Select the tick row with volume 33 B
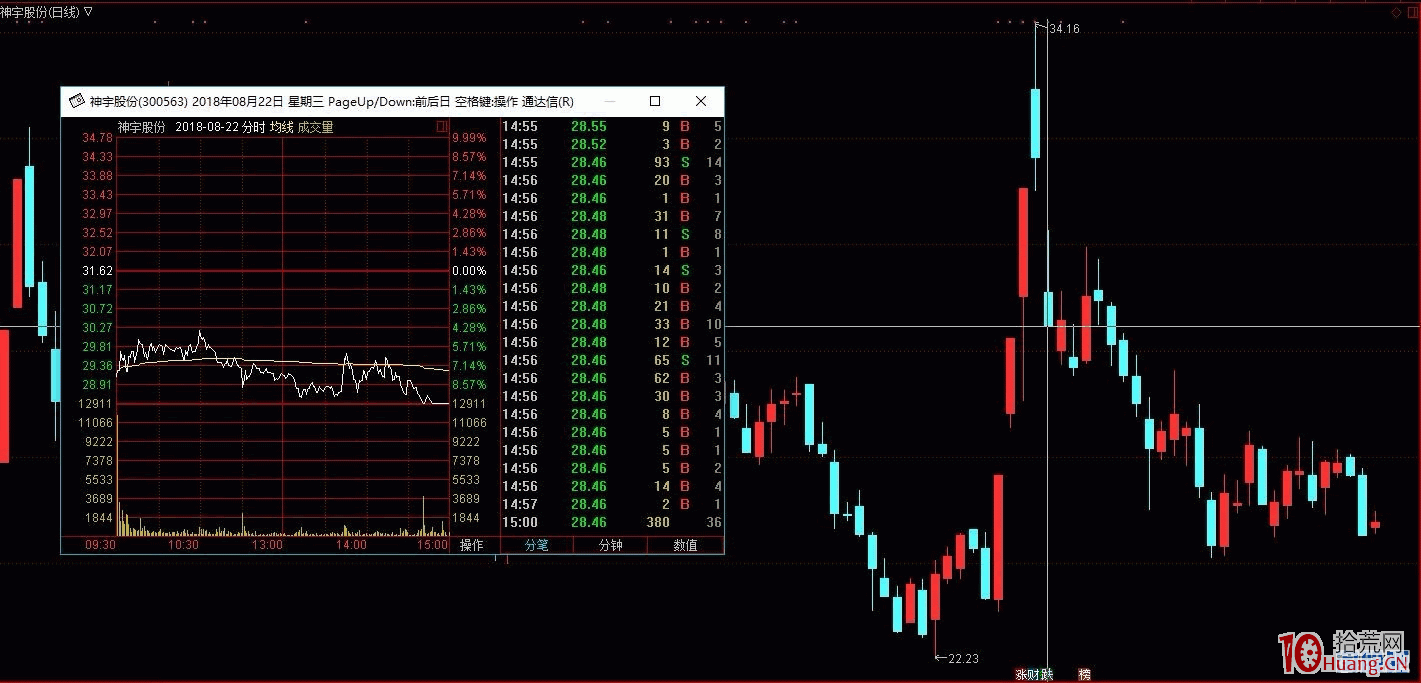Screen dimensions: 1421x683 click(612, 325)
